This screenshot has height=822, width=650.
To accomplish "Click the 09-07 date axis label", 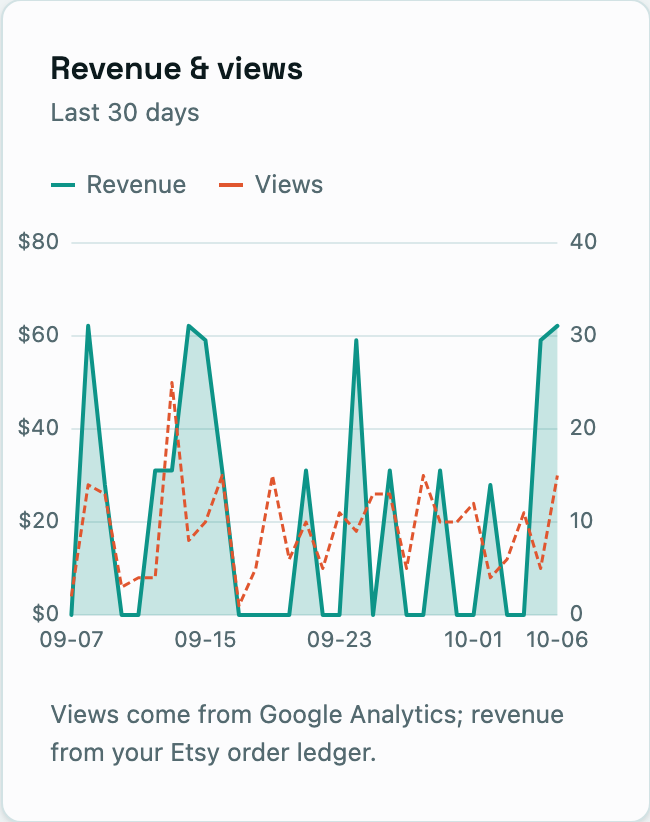I will tap(71, 640).
